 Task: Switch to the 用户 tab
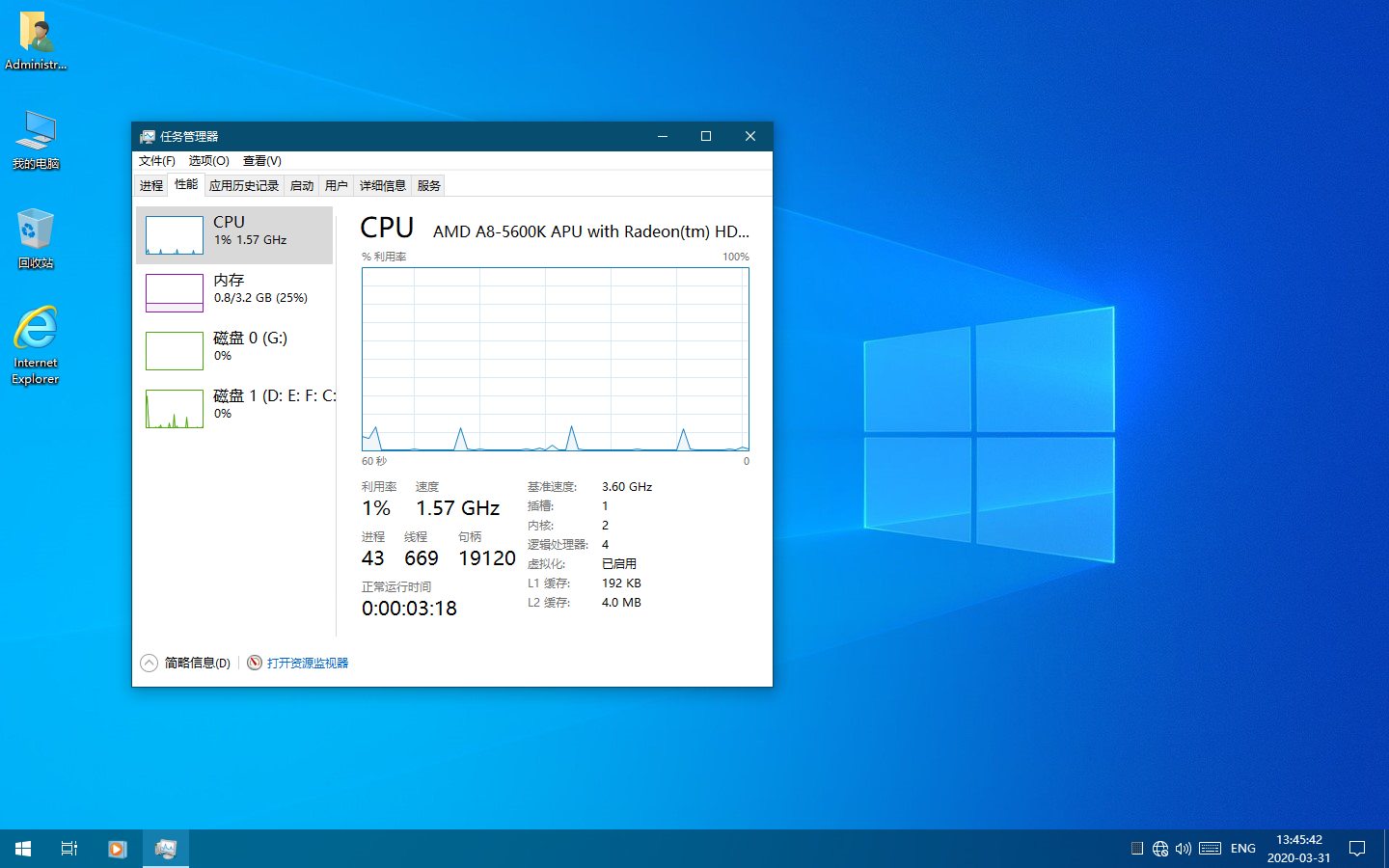tap(337, 186)
